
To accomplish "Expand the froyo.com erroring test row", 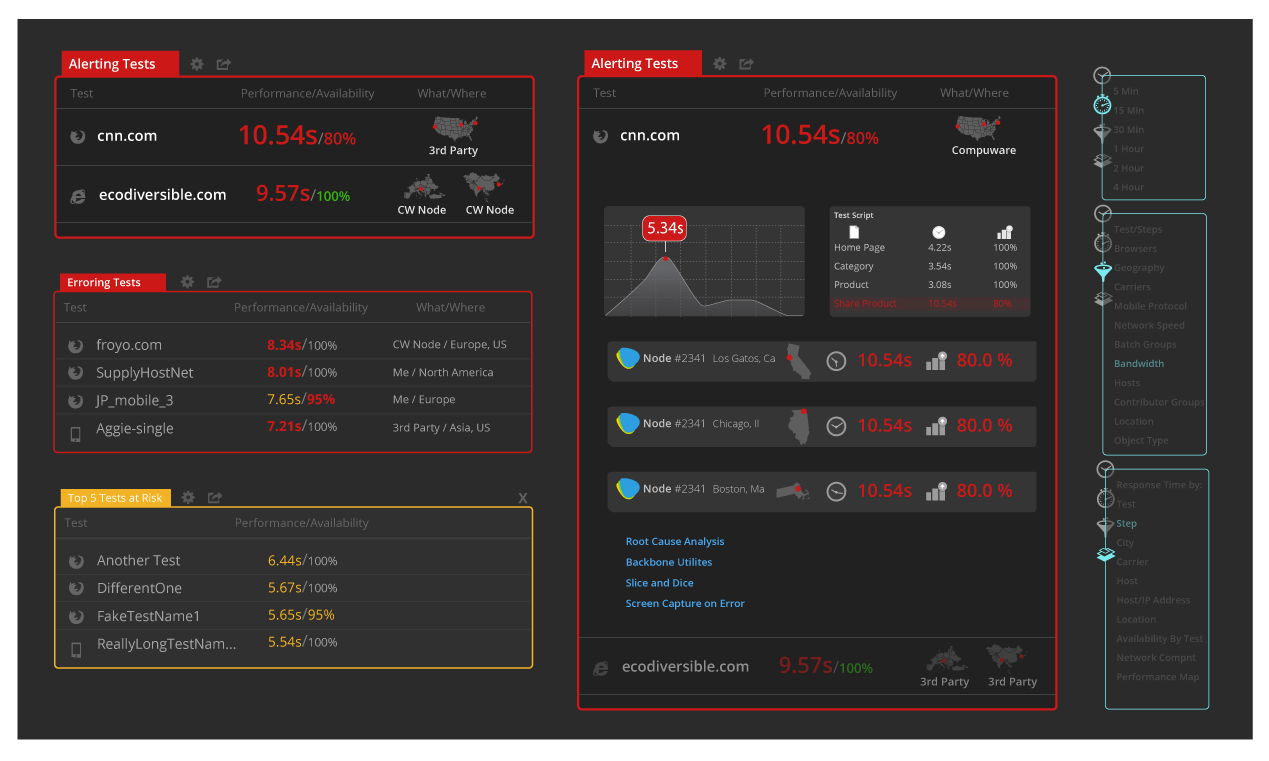I will point(129,345).
